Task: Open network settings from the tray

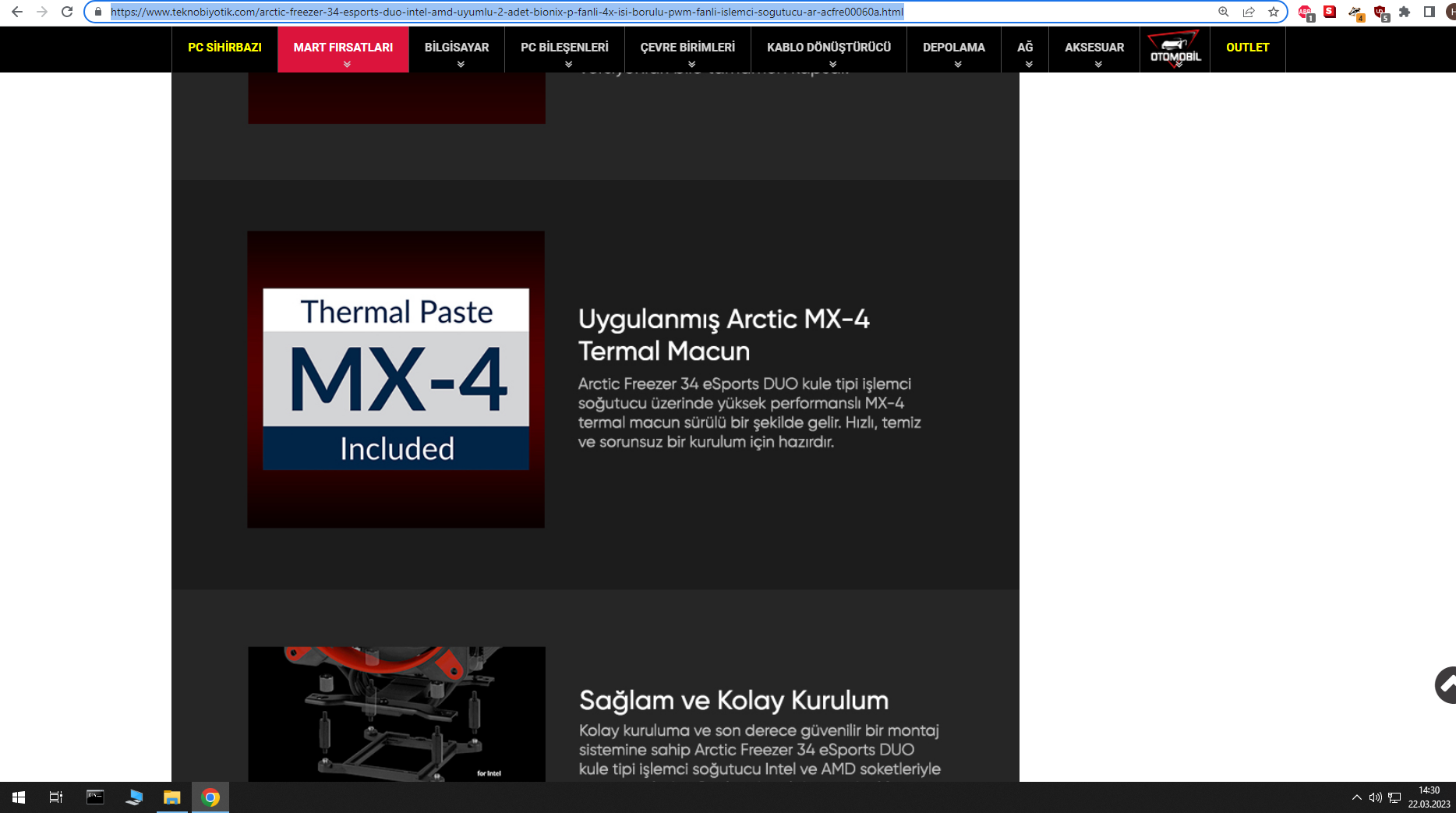Action: click(1394, 797)
